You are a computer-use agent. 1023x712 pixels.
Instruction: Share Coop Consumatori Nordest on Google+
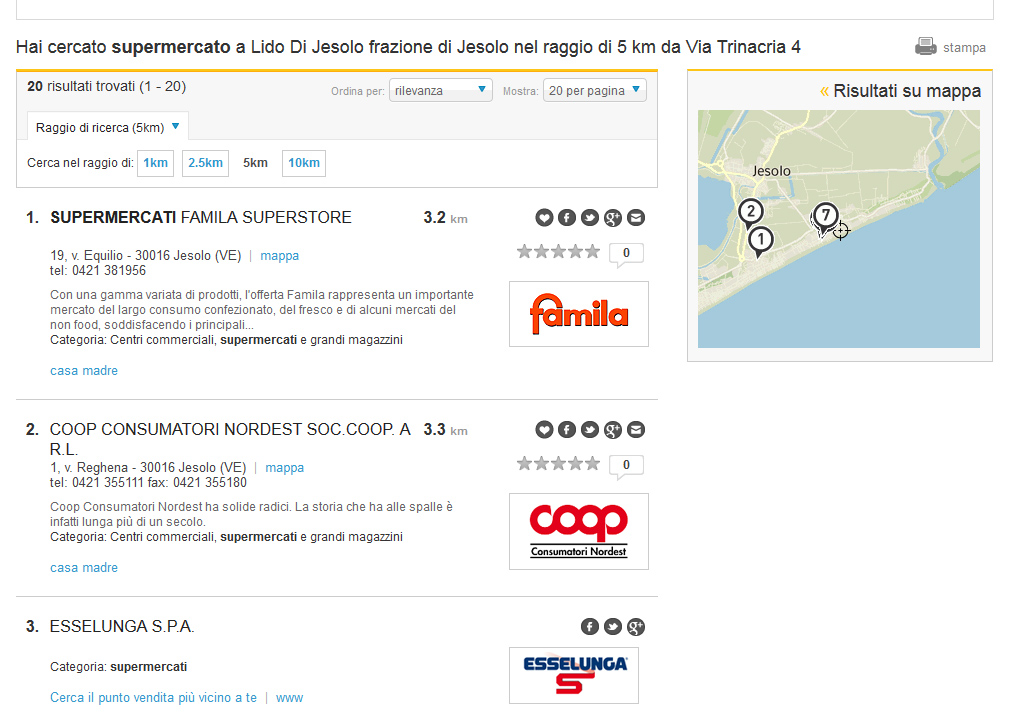click(x=613, y=429)
